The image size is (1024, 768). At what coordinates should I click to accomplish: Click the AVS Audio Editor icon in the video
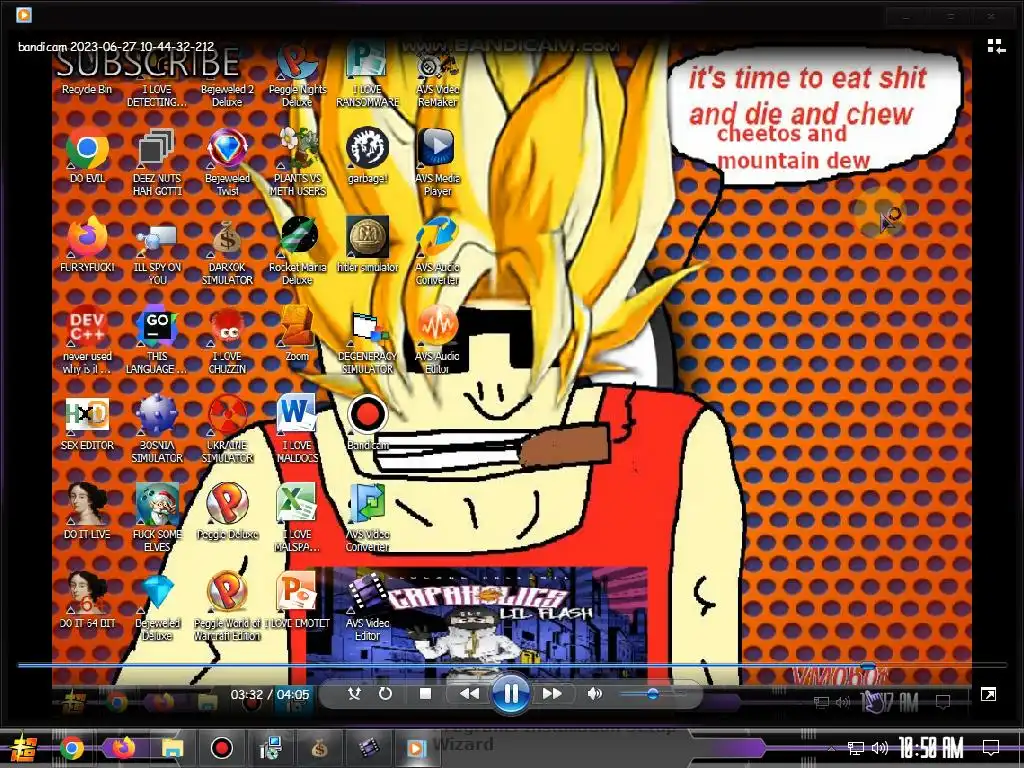tap(437, 340)
